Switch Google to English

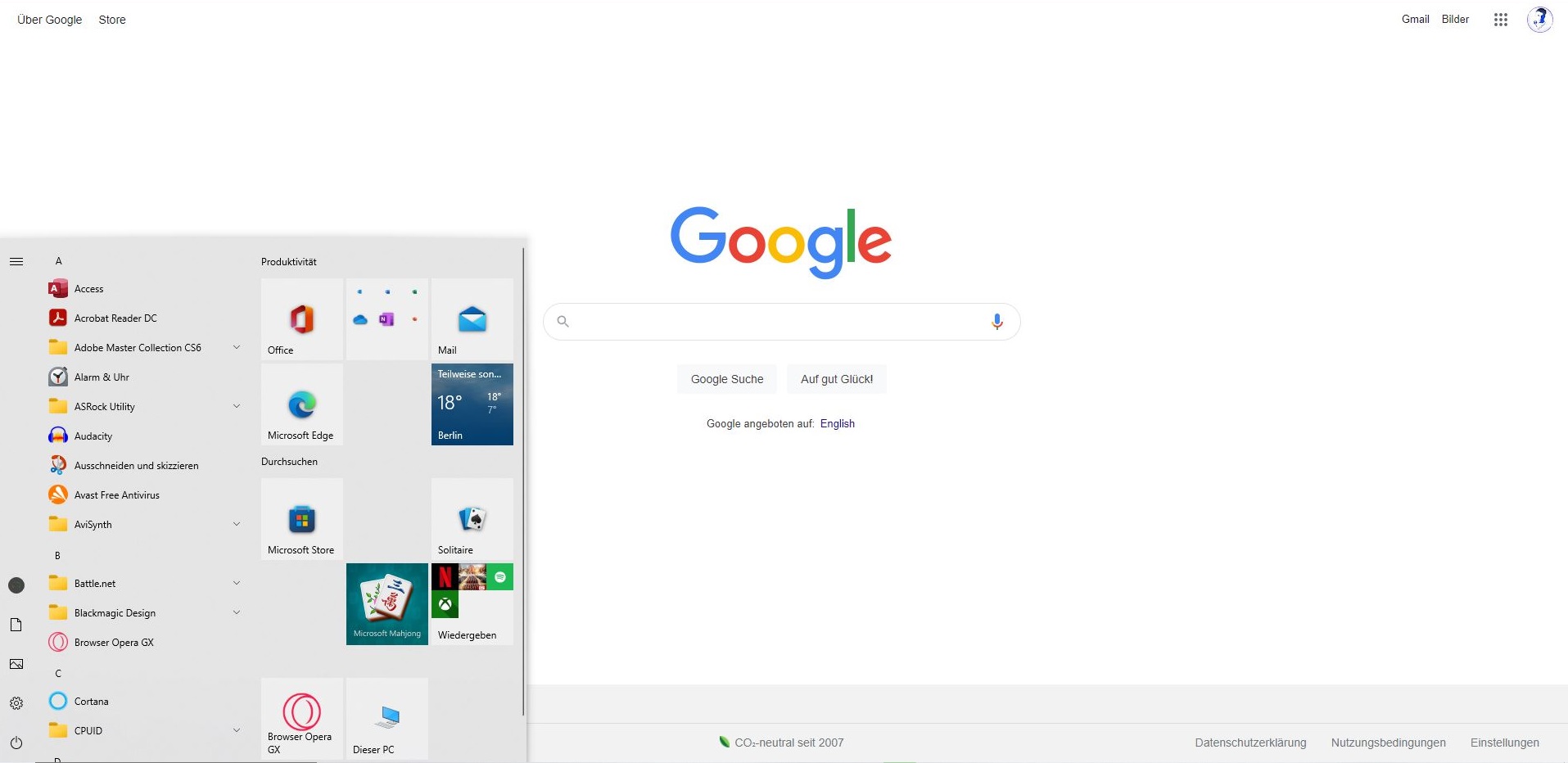coord(838,423)
